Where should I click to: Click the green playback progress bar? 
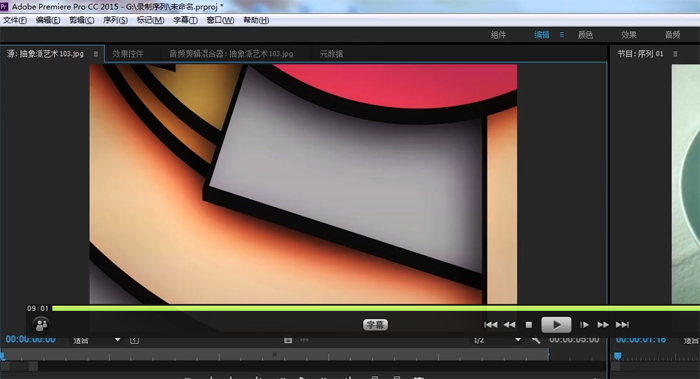[x=376, y=308]
